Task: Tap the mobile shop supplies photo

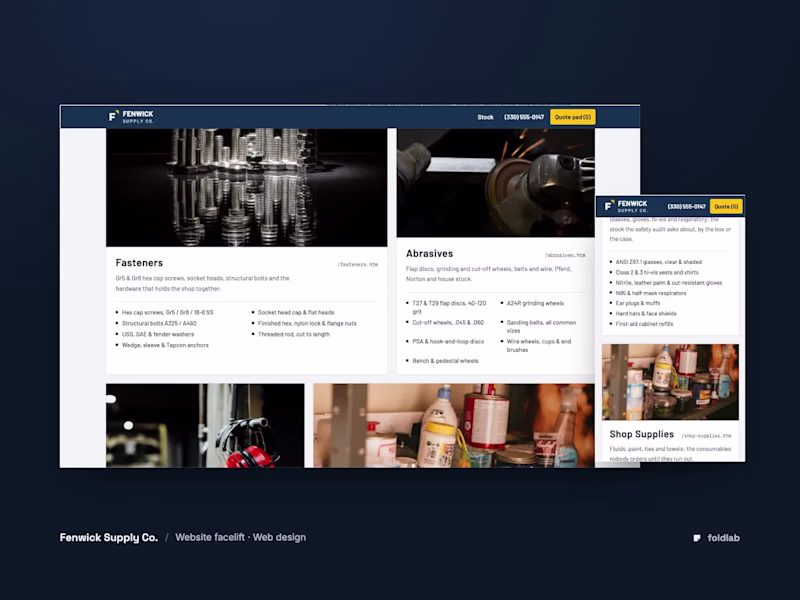Action: point(670,382)
